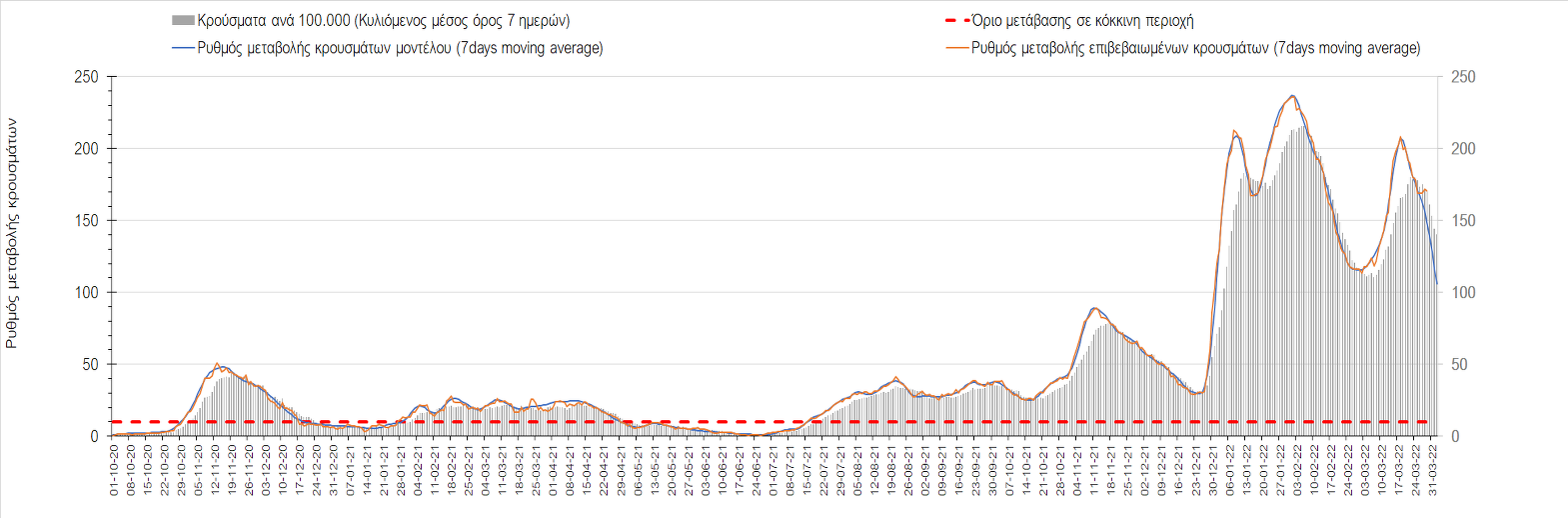The image size is (1568, 518).
Task: Click the 200 tick on left y-axis
Action: coord(87,149)
